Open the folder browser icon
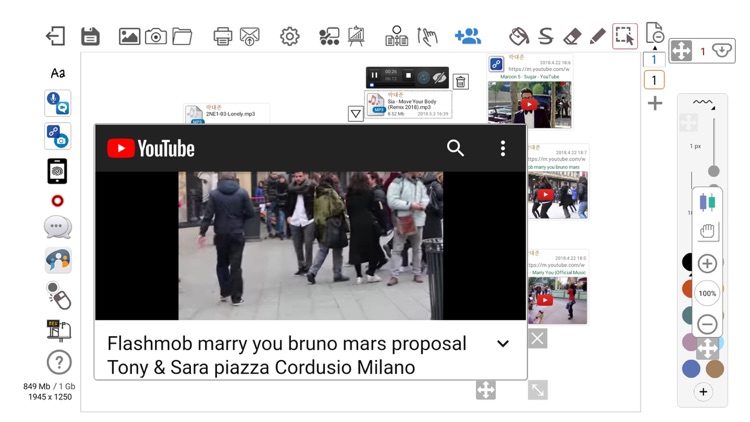Image resolution: width=750 pixels, height=422 pixels. pos(182,36)
